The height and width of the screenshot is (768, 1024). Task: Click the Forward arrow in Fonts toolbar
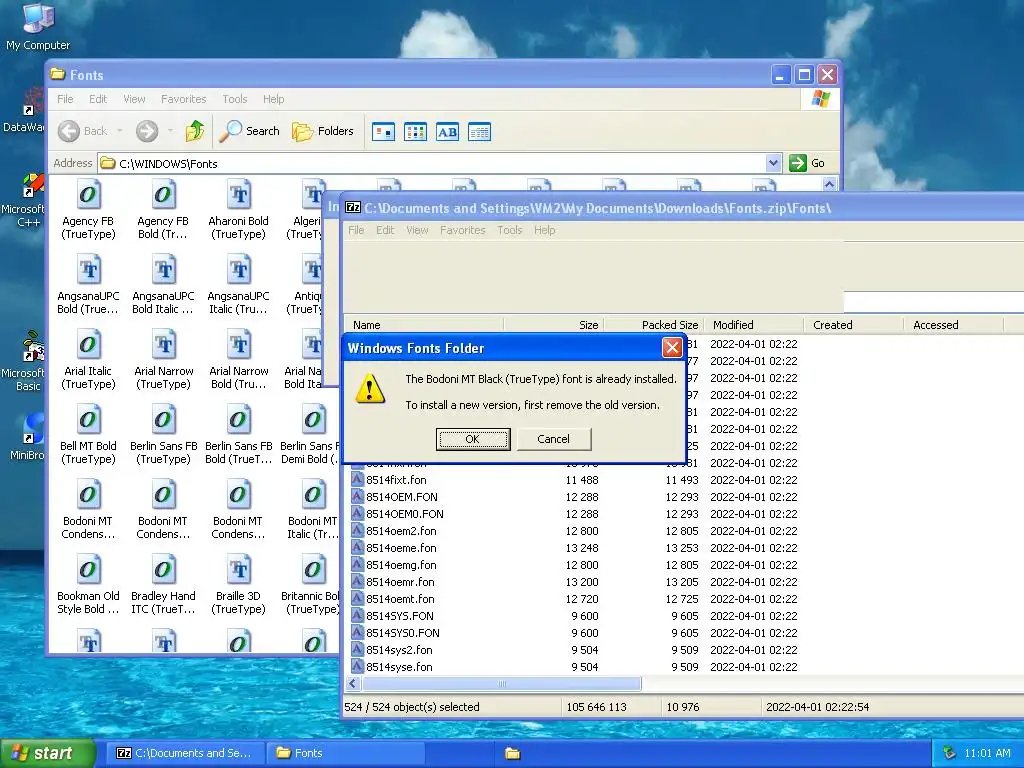[x=147, y=131]
